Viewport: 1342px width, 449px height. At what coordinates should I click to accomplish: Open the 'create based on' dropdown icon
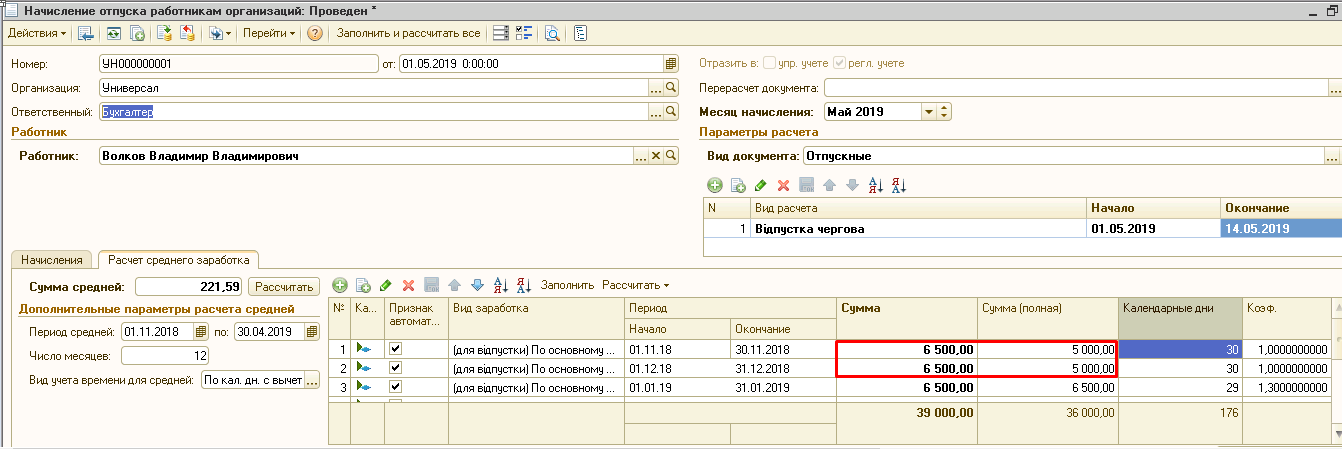(x=219, y=33)
